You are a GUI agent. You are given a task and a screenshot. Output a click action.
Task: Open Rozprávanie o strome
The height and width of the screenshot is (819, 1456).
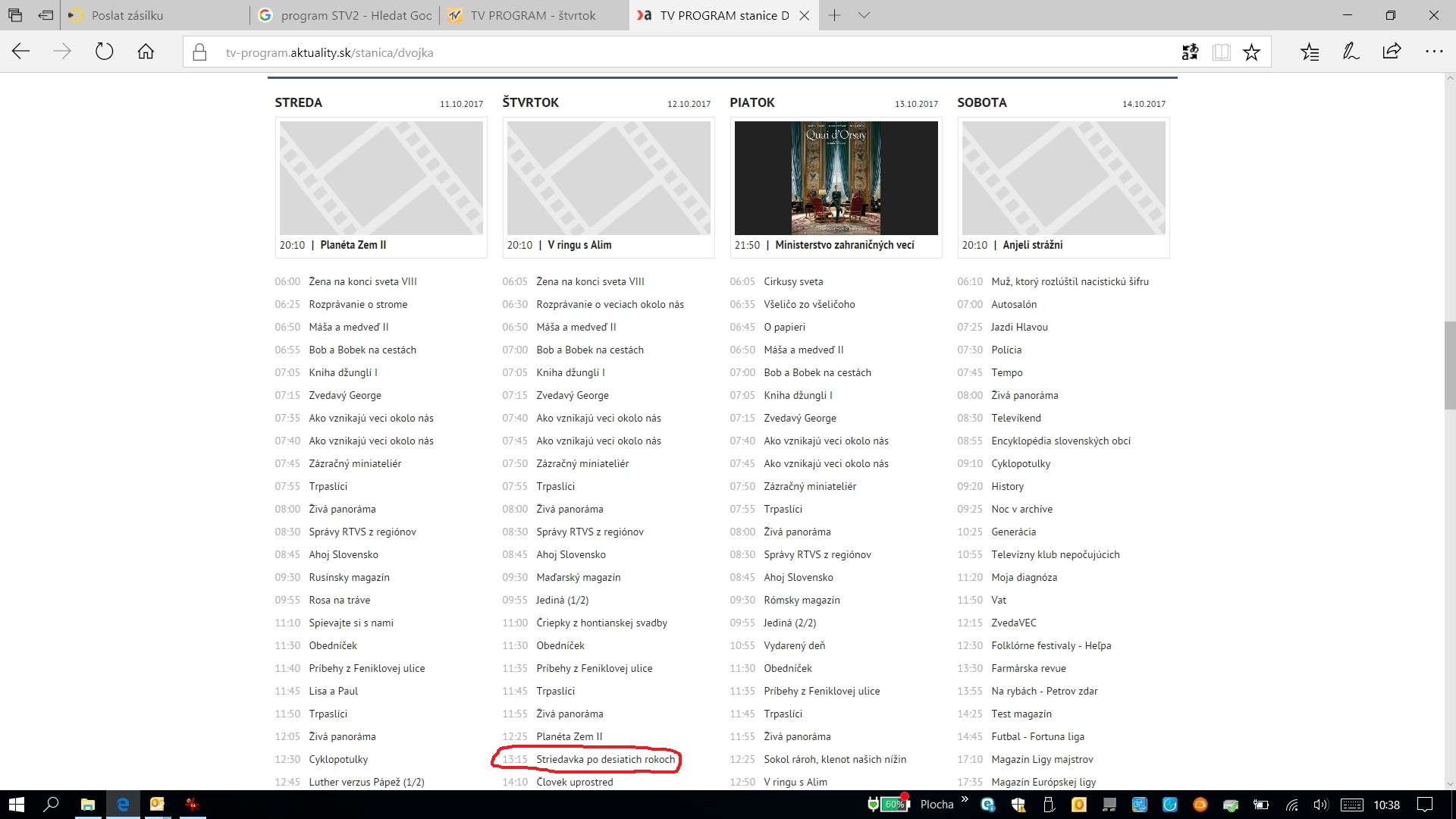coord(358,304)
